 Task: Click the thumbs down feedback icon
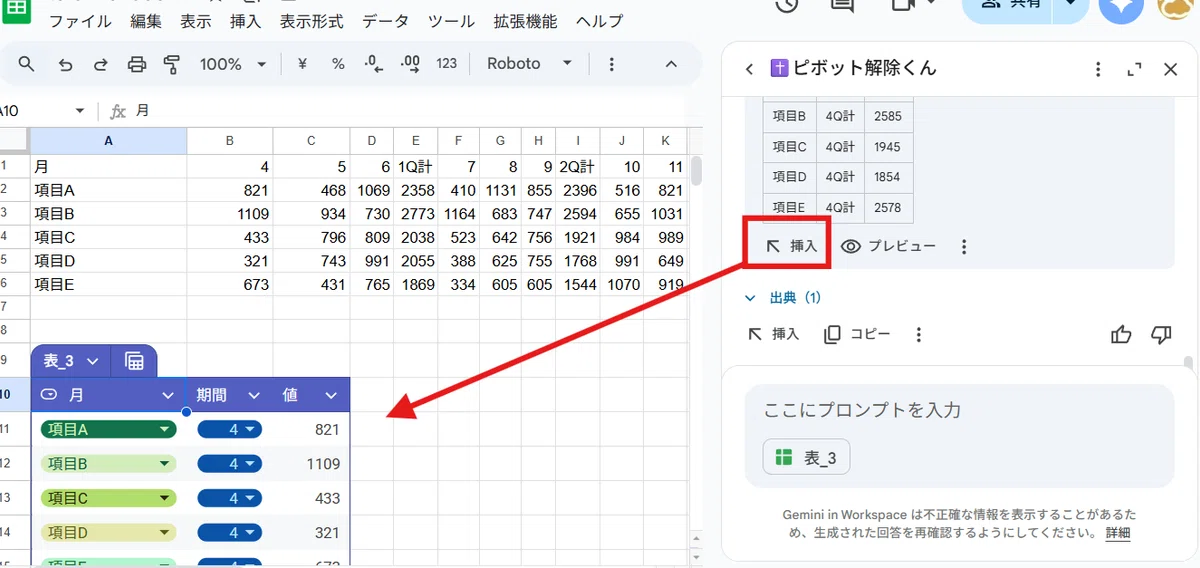[x=1160, y=334]
